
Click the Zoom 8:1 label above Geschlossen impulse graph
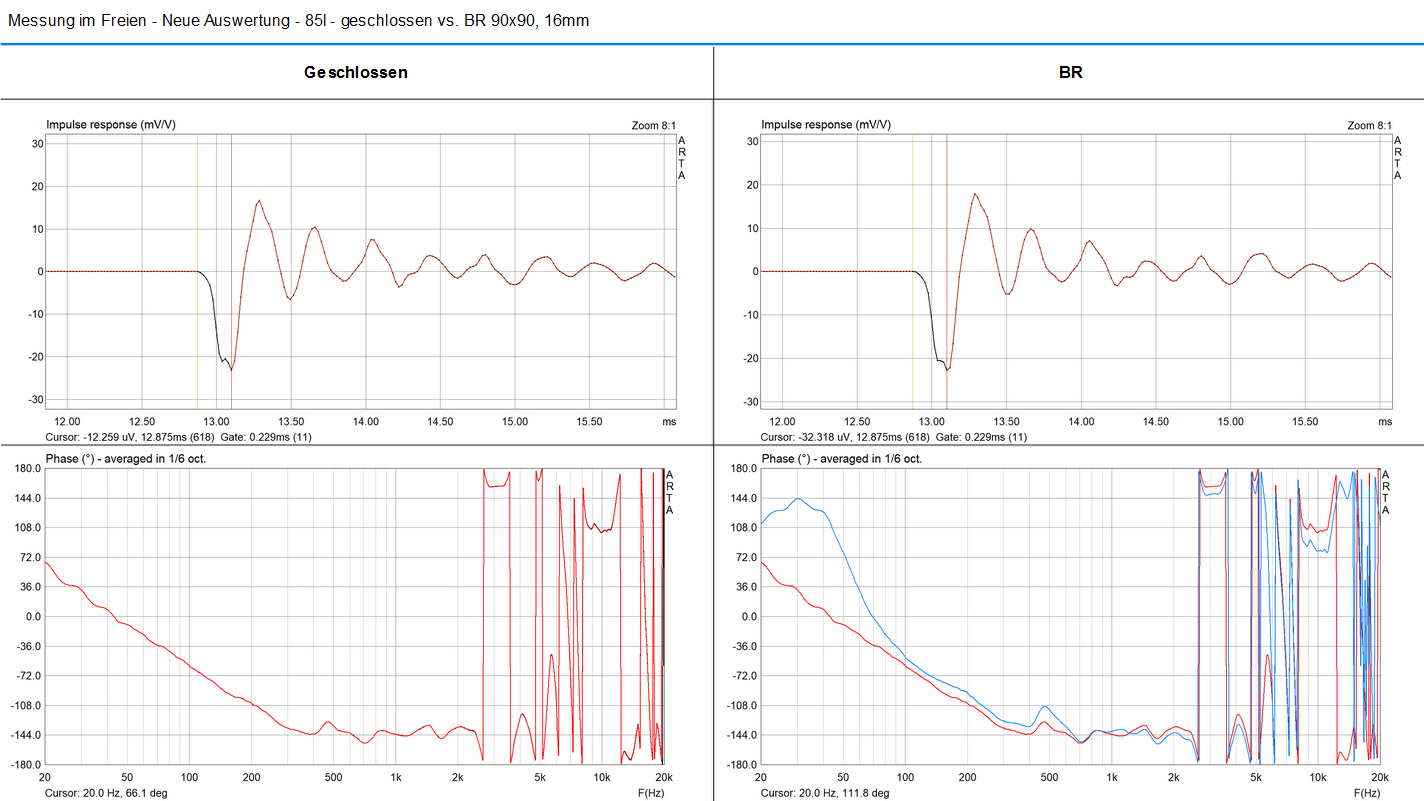pos(654,125)
